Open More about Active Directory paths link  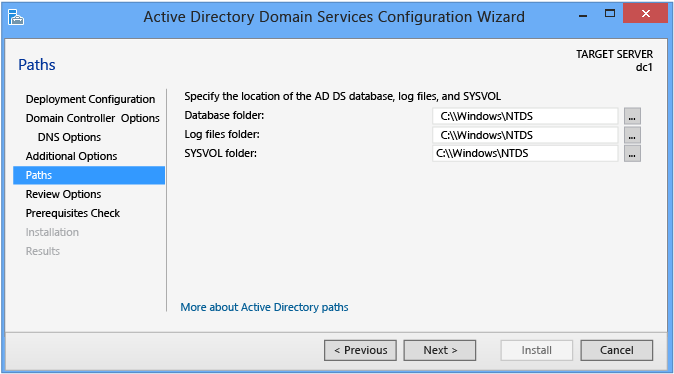(x=264, y=307)
